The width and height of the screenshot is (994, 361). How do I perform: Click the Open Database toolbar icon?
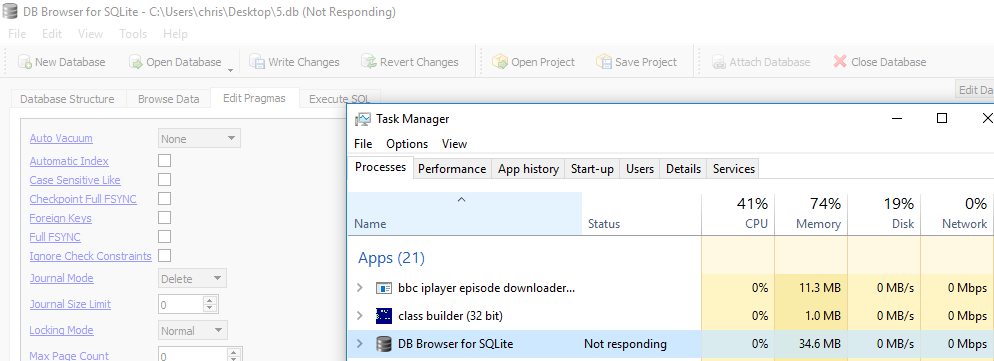pos(136,62)
